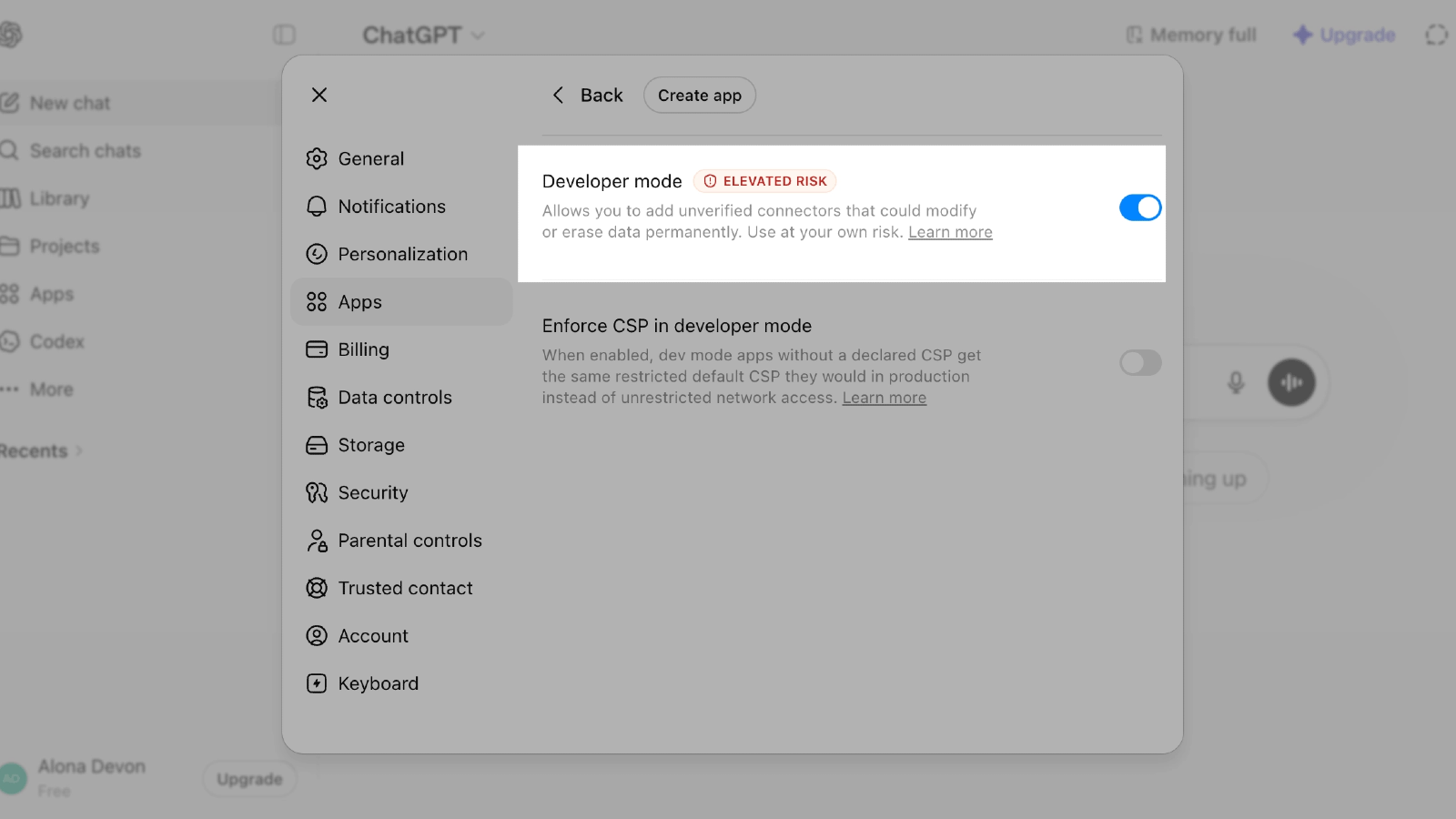
Task: Go to Billing settings
Action: 401,349
